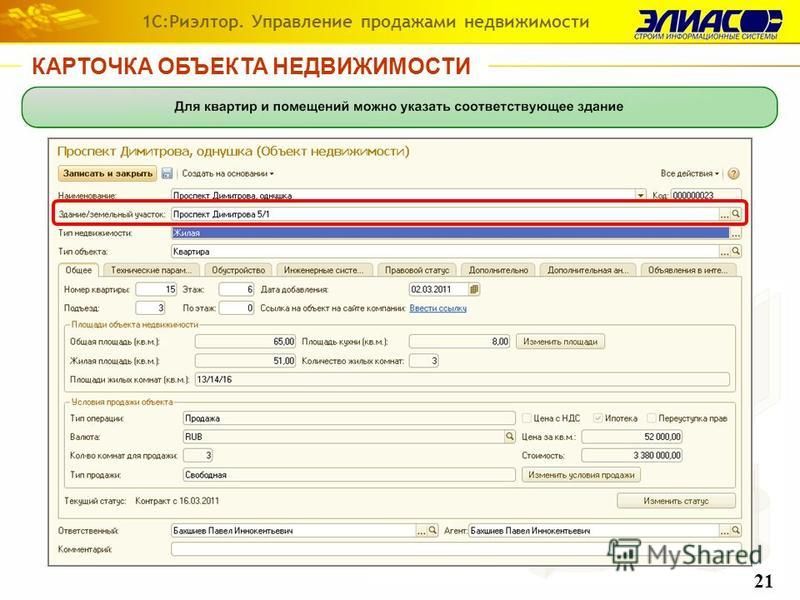Click ellipsis button in Ответственный field

[421, 531]
